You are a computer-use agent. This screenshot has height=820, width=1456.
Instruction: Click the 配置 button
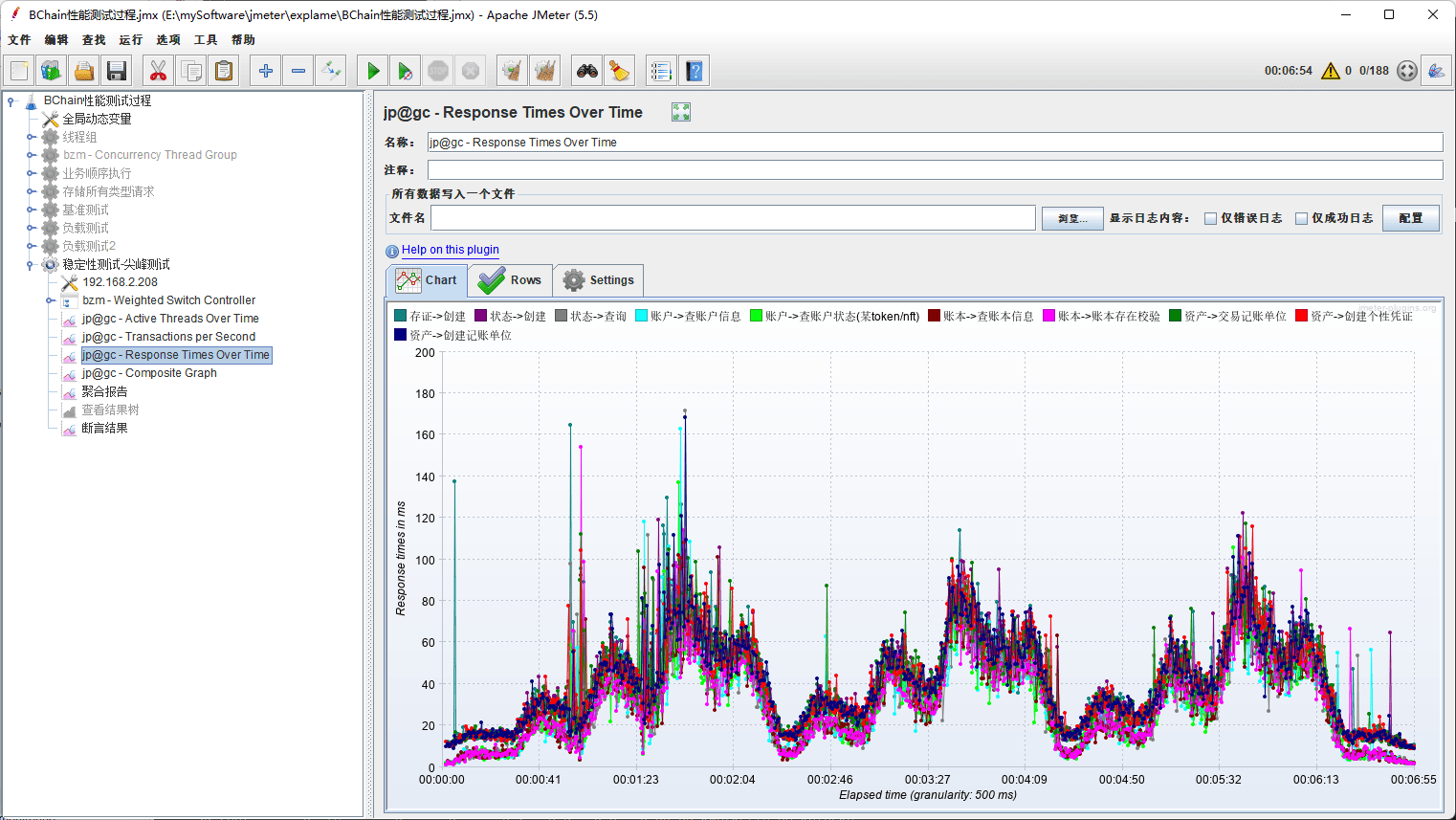(x=1410, y=218)
